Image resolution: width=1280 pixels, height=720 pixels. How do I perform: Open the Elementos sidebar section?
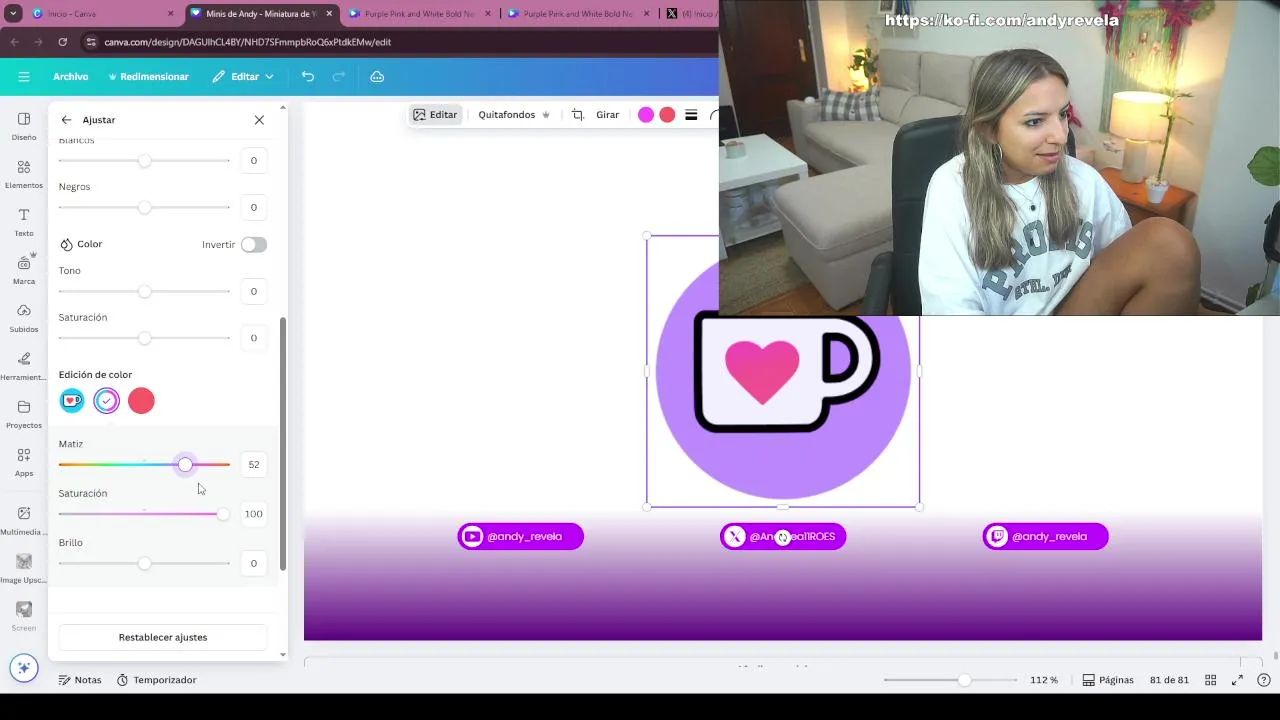[x=24, y=174]
